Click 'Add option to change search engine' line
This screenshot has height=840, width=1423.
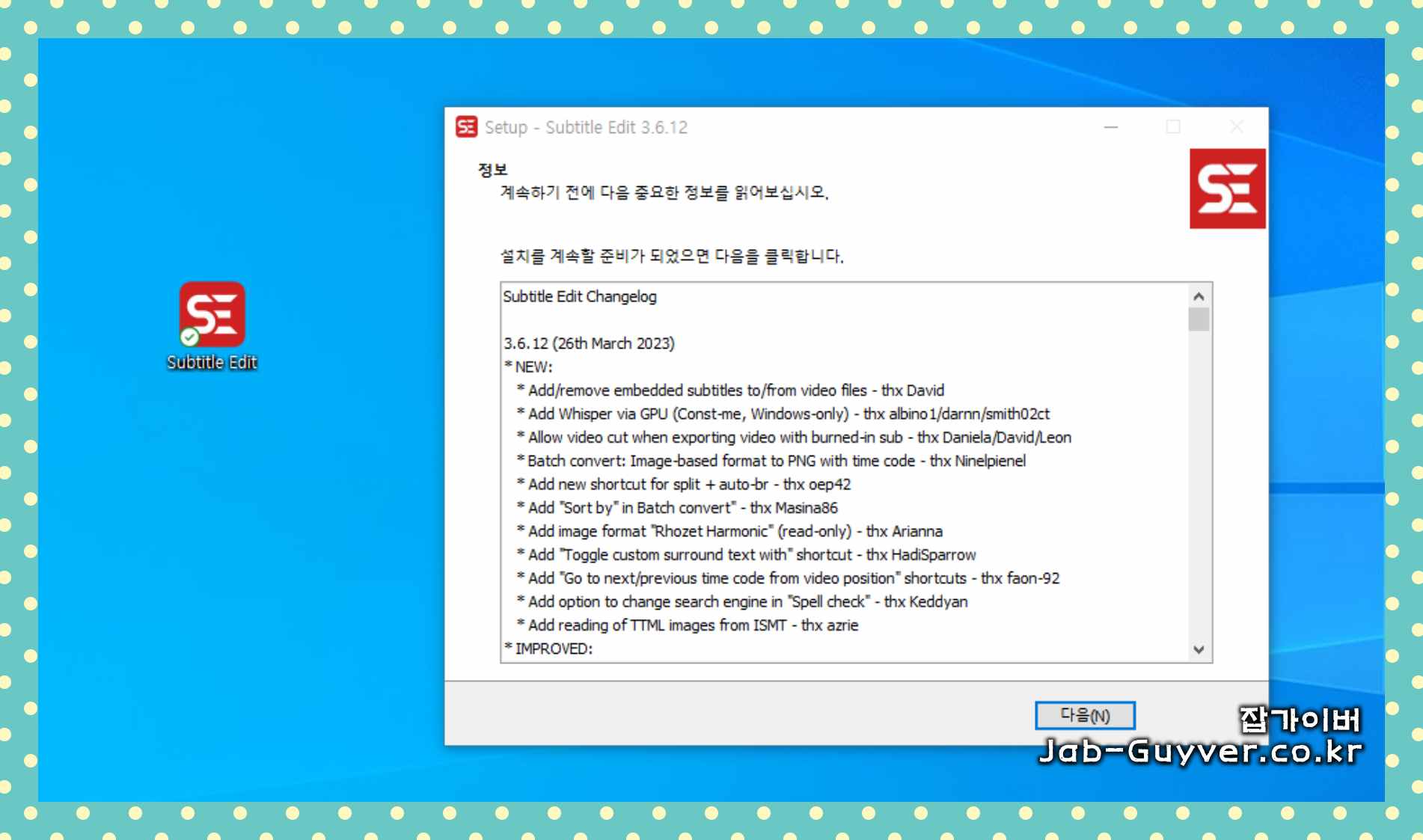point(742,601)
